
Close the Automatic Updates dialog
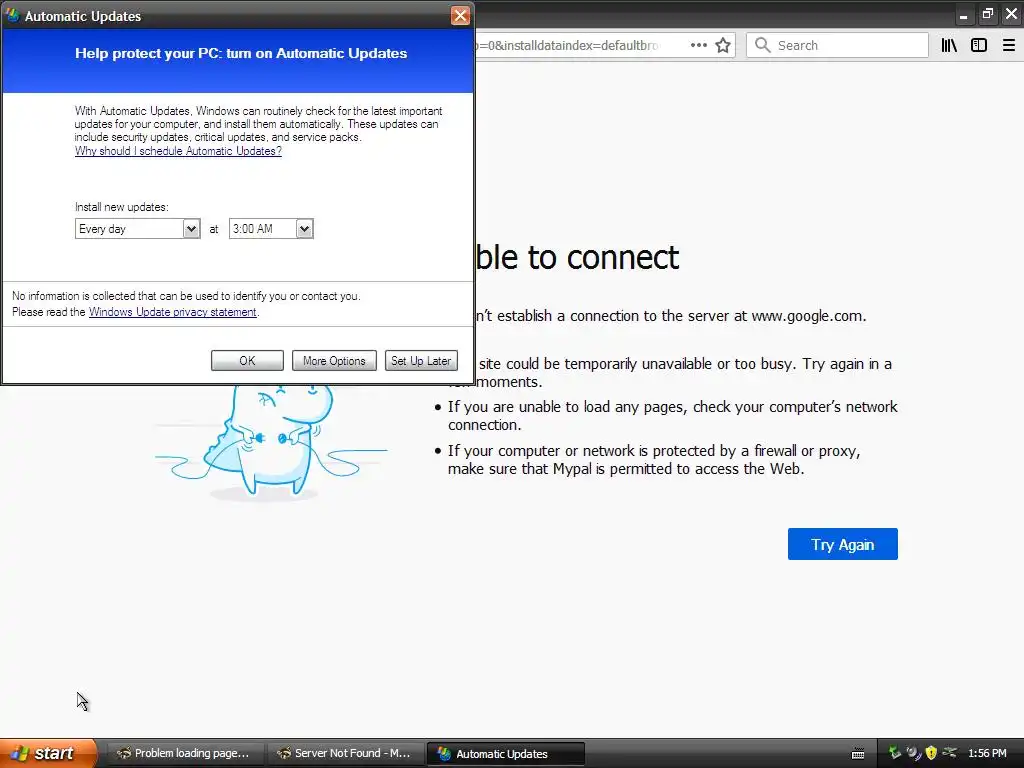point(460,16)
